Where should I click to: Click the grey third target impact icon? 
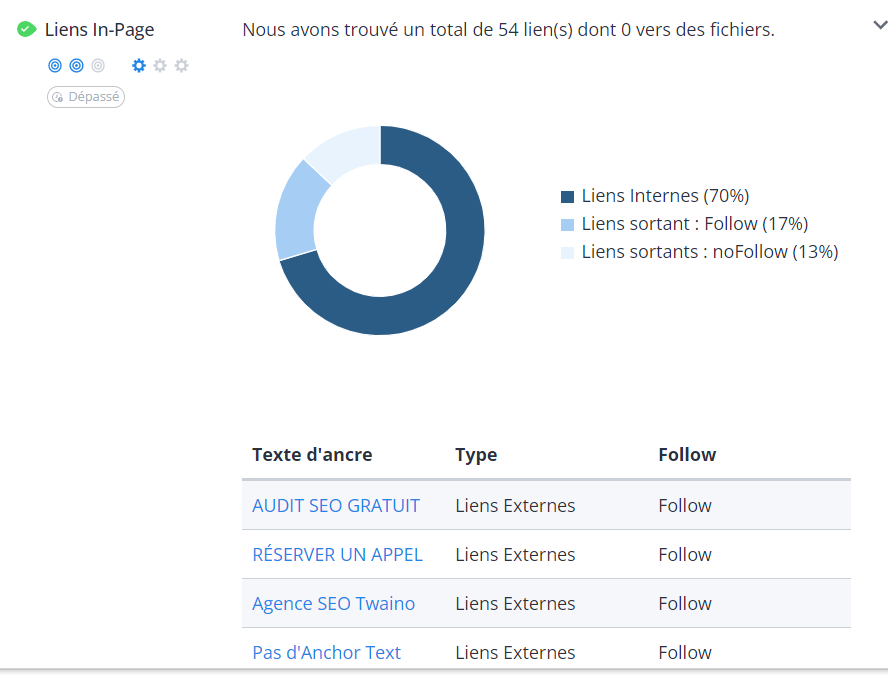click(x=98, y=66)
